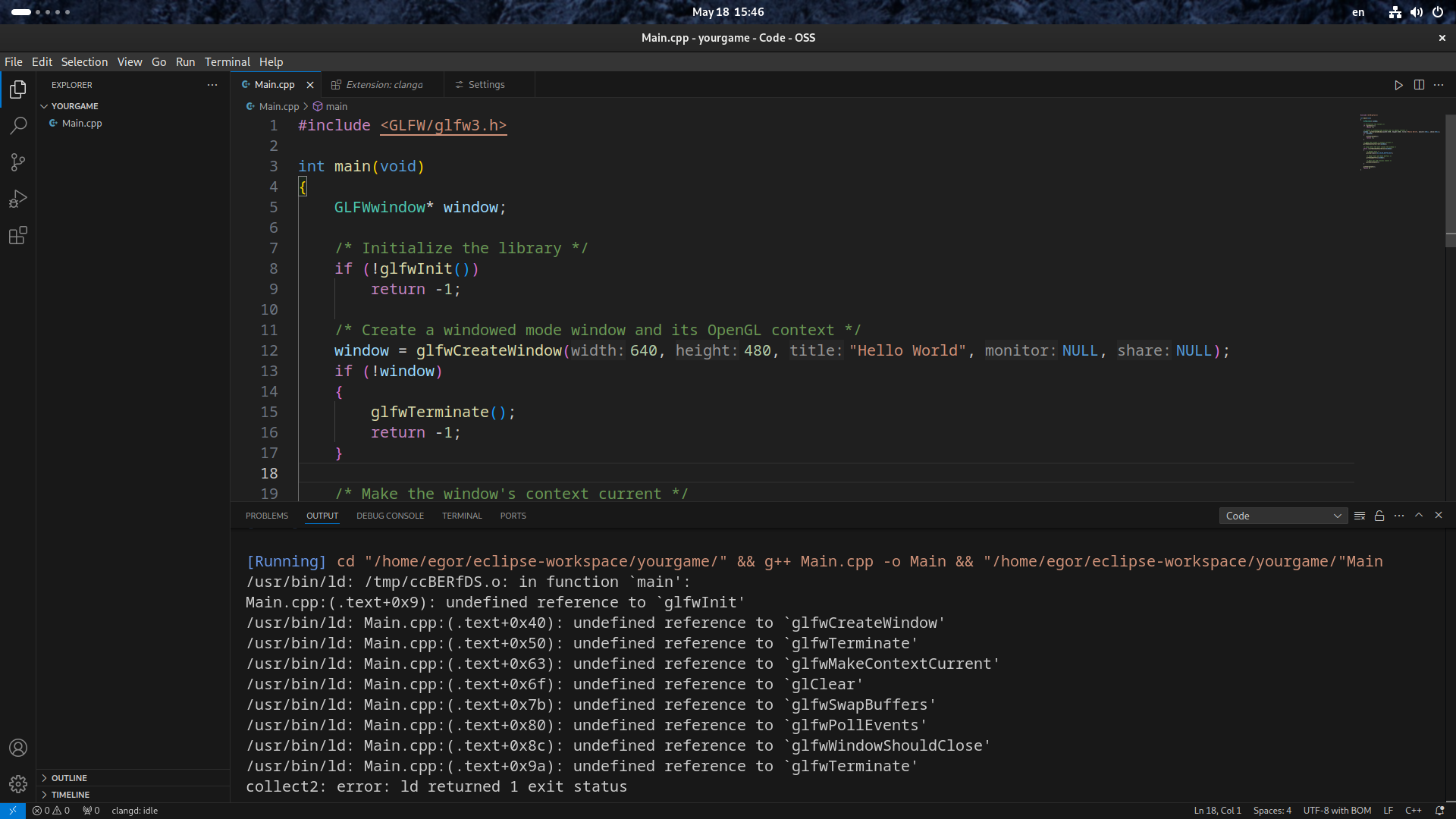Switch to the PROBLEMS panel tab

tap(267, 516)
